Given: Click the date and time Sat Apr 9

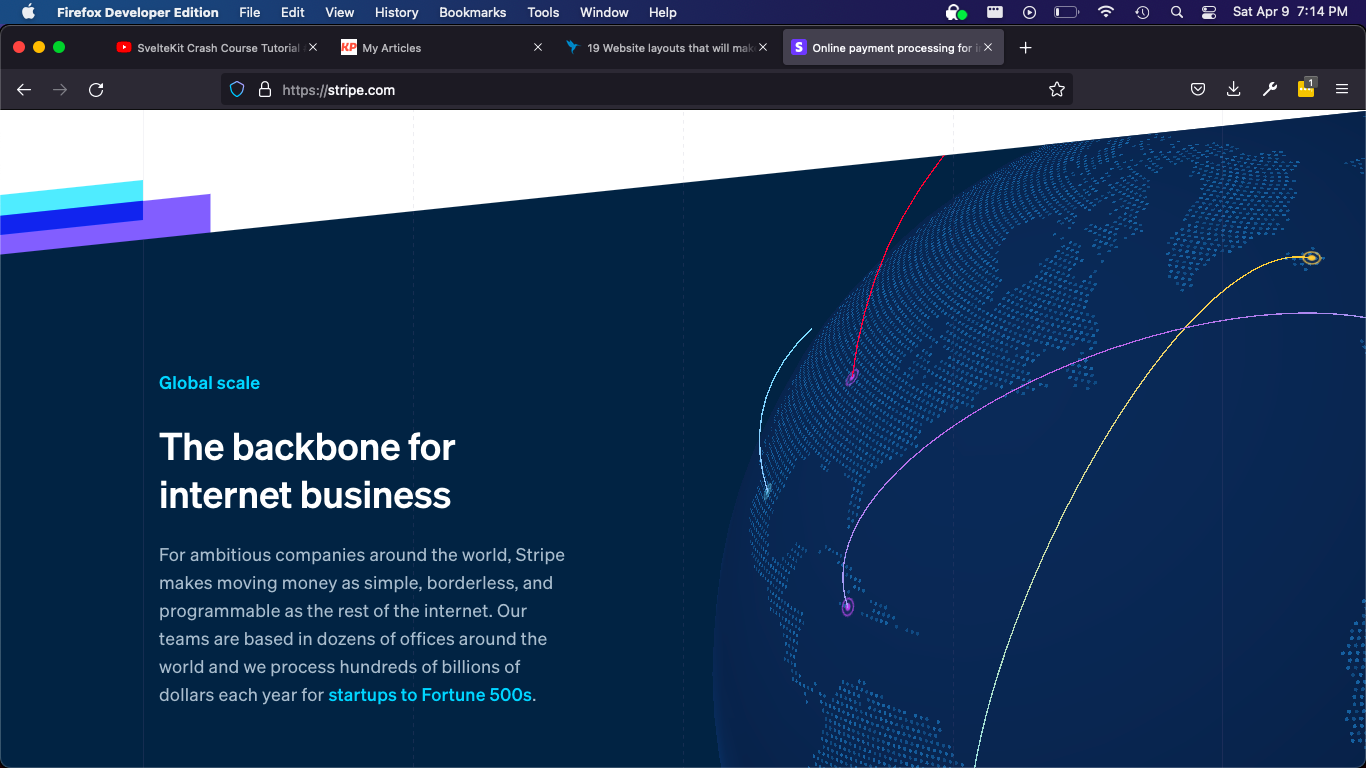Looking at the screenshot, I should (x=1290, y=12).
